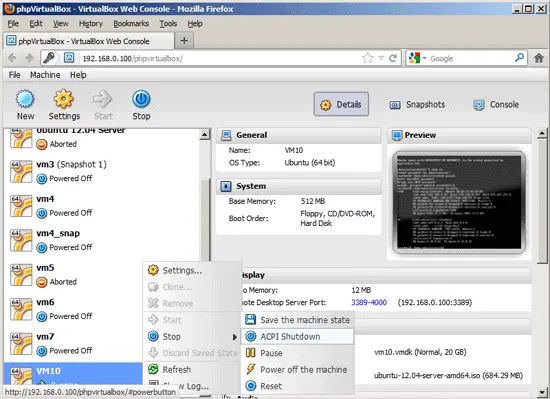Choose Settings... in context menu
This screenshot has width=550, height=399.
(x=192, y=270)
